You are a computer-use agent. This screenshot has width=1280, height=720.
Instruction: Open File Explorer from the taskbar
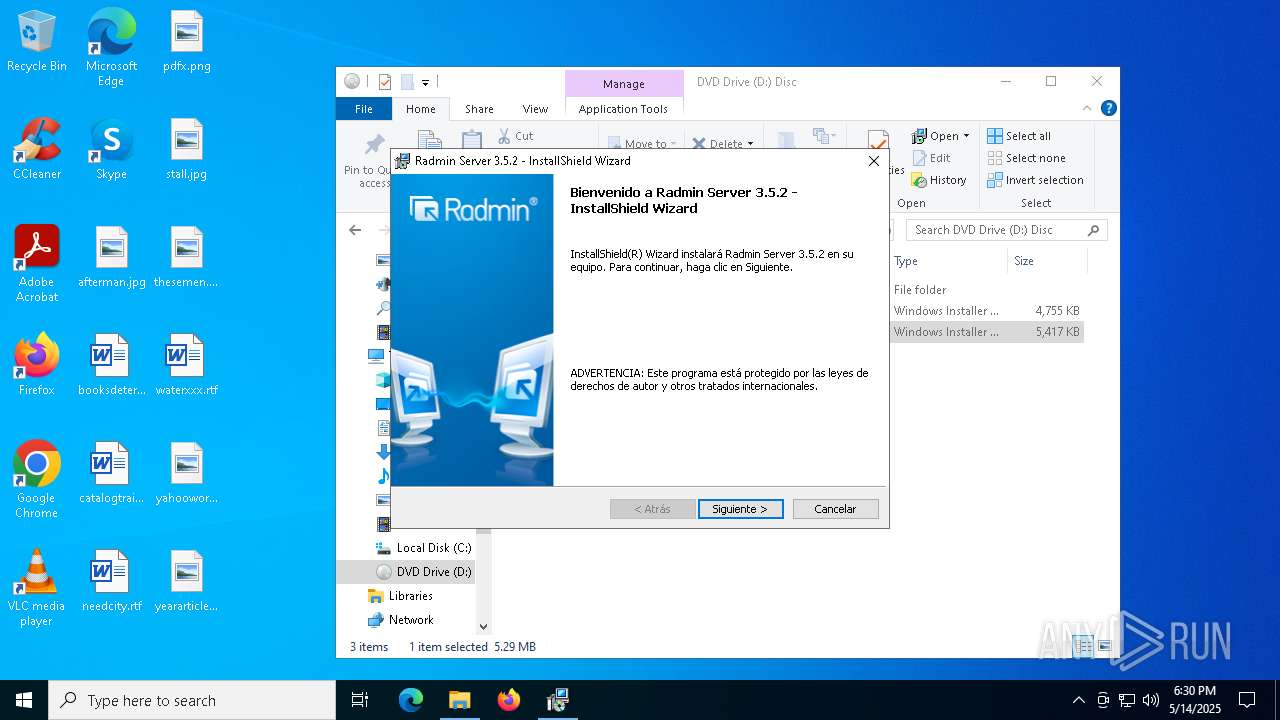[x=459, y=700]
